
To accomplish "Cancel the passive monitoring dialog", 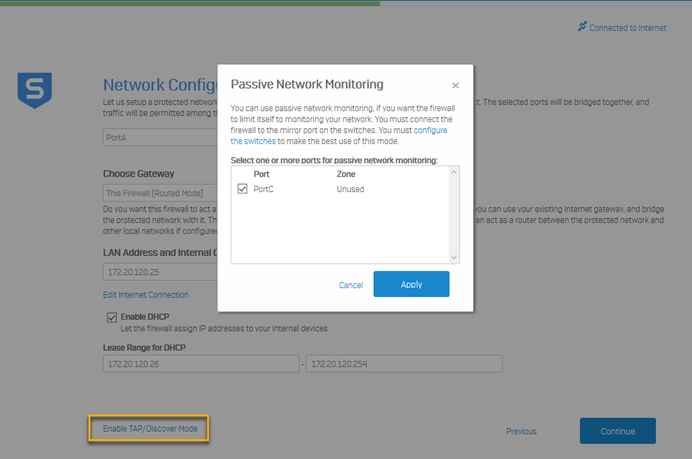I will [351, 285].
